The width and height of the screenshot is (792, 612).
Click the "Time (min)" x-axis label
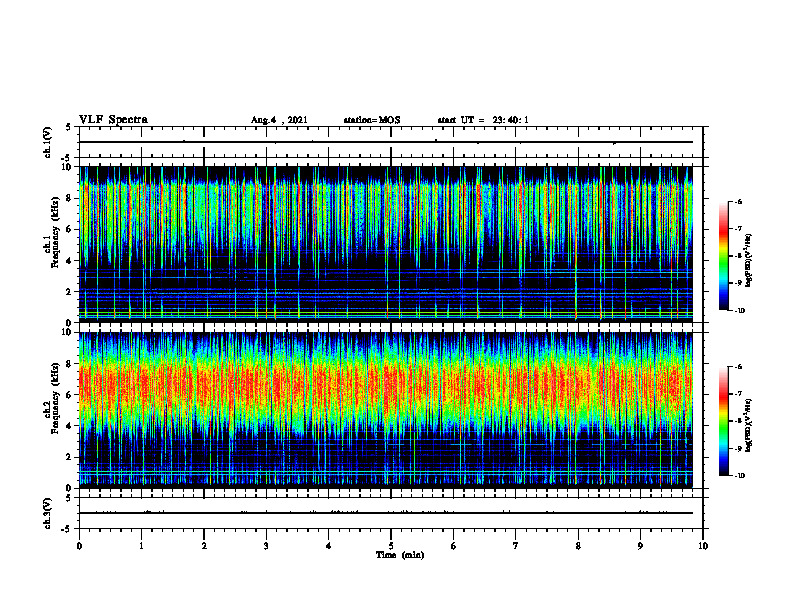point(400,555)
